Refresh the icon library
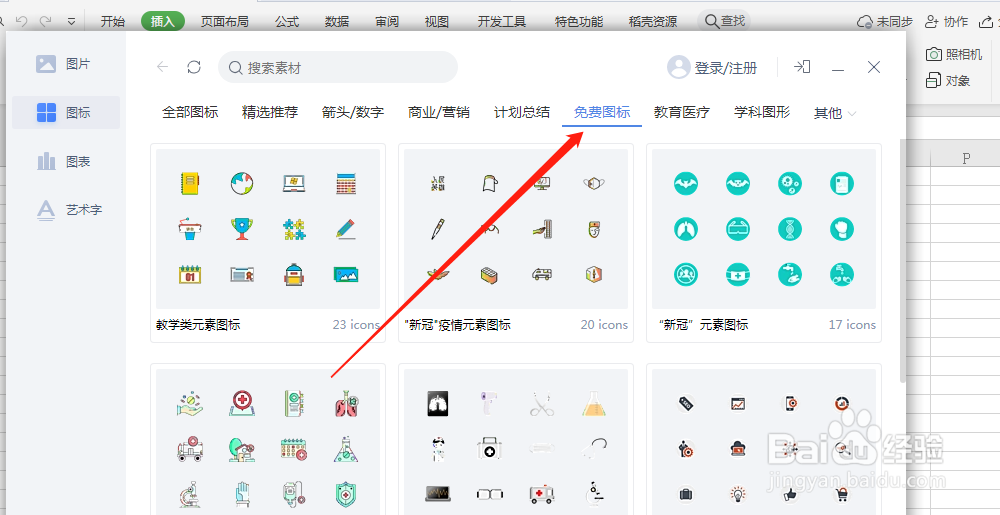1000x515 pixels. pos(194,67)
